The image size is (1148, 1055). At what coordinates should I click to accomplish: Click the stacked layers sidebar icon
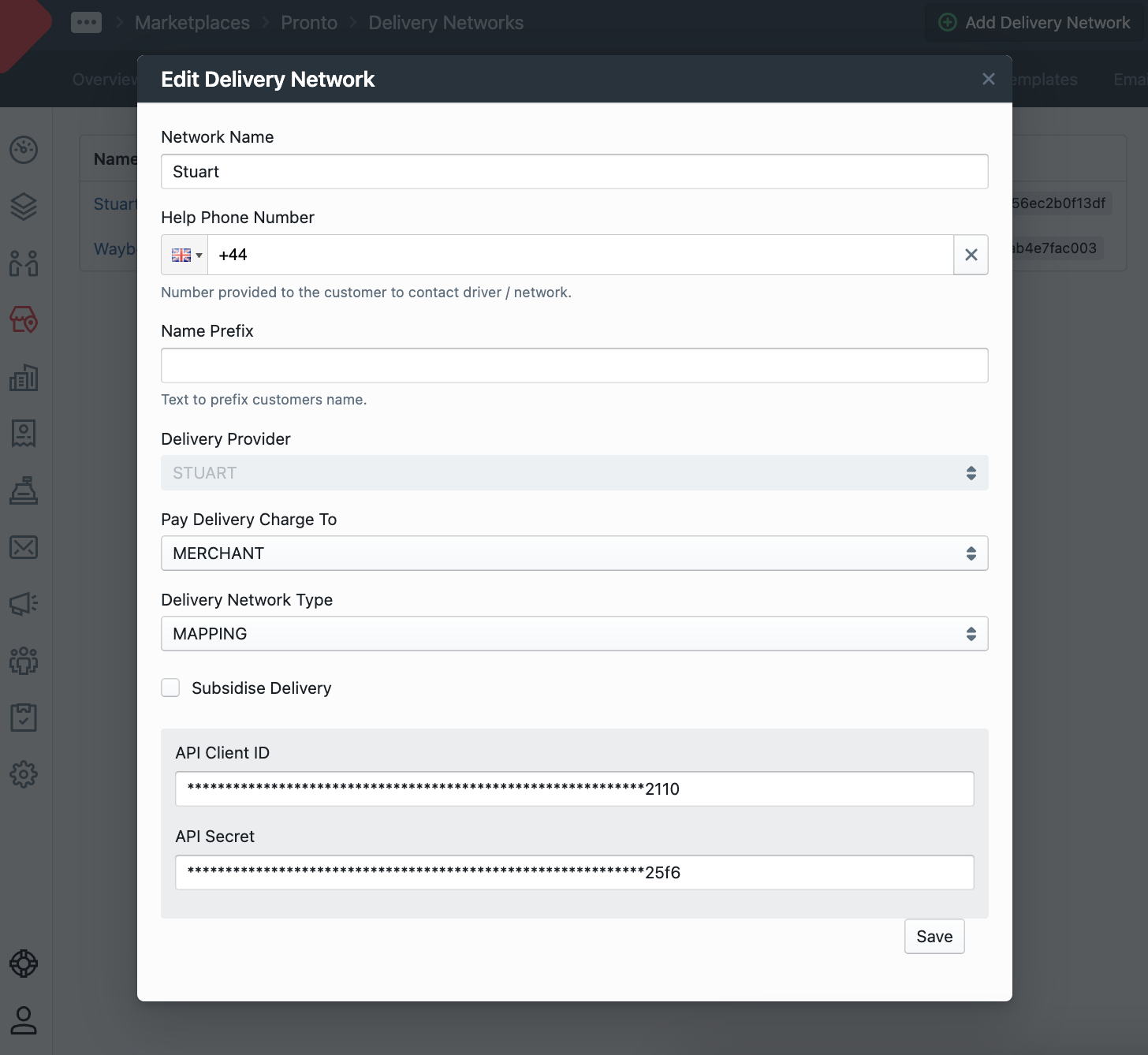tap(24, 207)
